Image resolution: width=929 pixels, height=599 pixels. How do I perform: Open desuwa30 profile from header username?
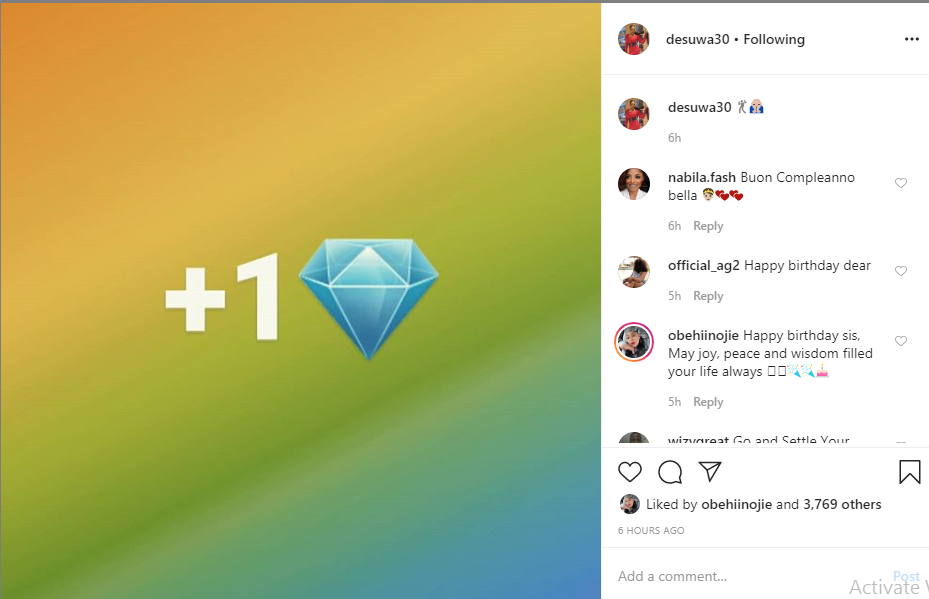click(697, 39)
